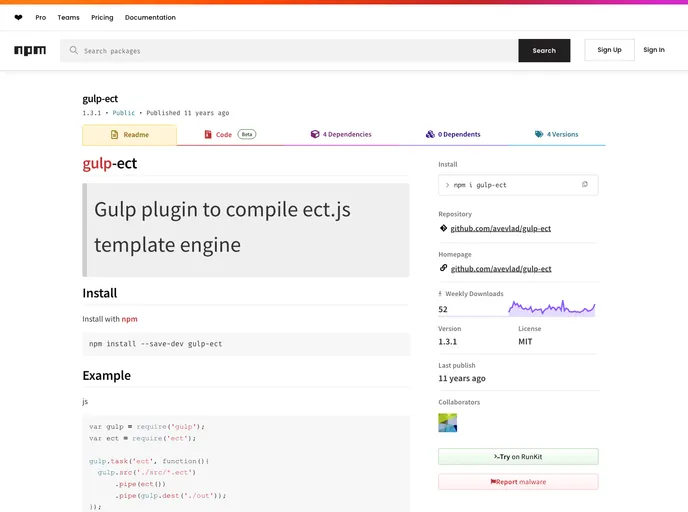
Task: Click the Report malware button
Action: (518, 482)
